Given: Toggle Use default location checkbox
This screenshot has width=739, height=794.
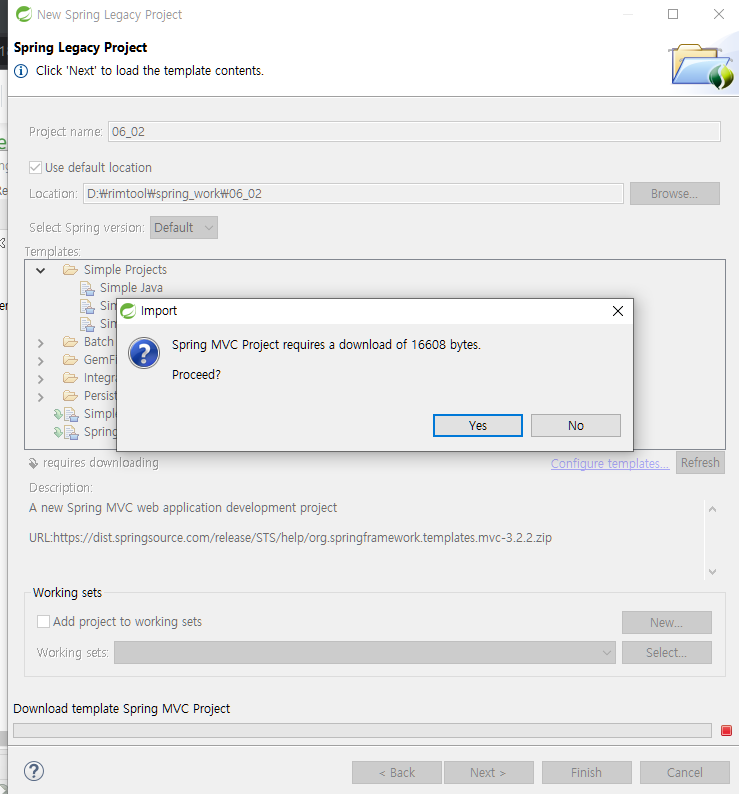Looking at the screenshot, I should [x=35, y=168].
